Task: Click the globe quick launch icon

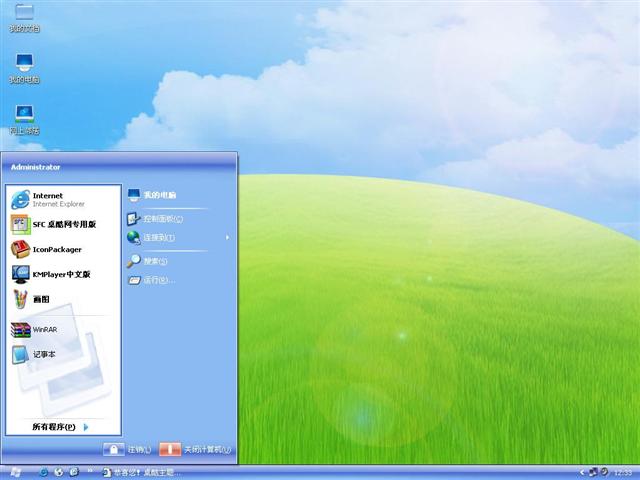Action: pos(59,472)
